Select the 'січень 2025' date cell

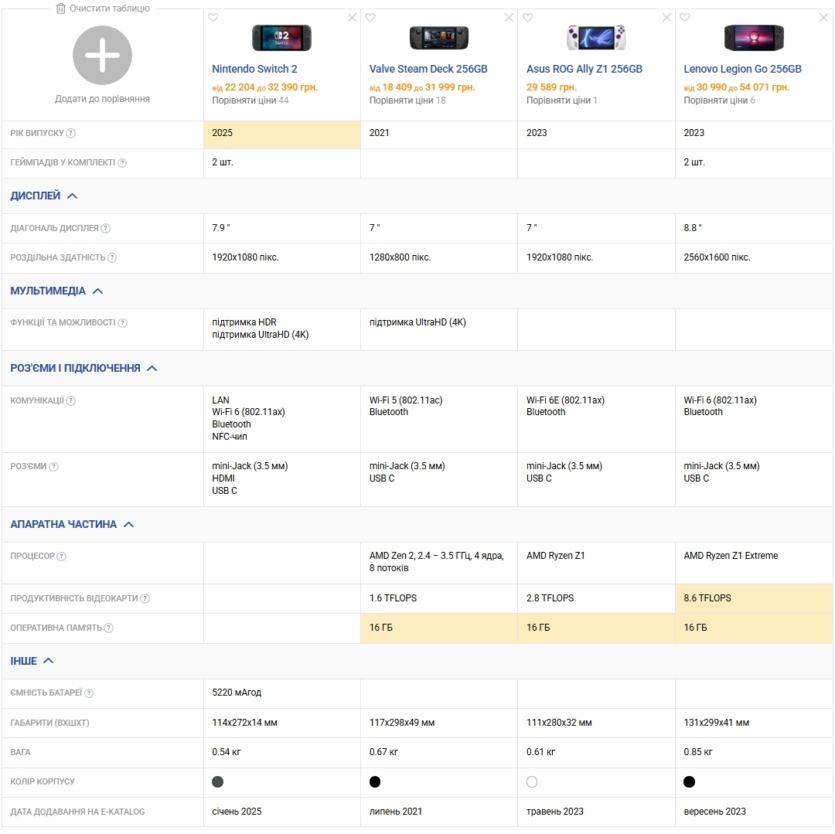pyautogui.click(x=282, y=812)
